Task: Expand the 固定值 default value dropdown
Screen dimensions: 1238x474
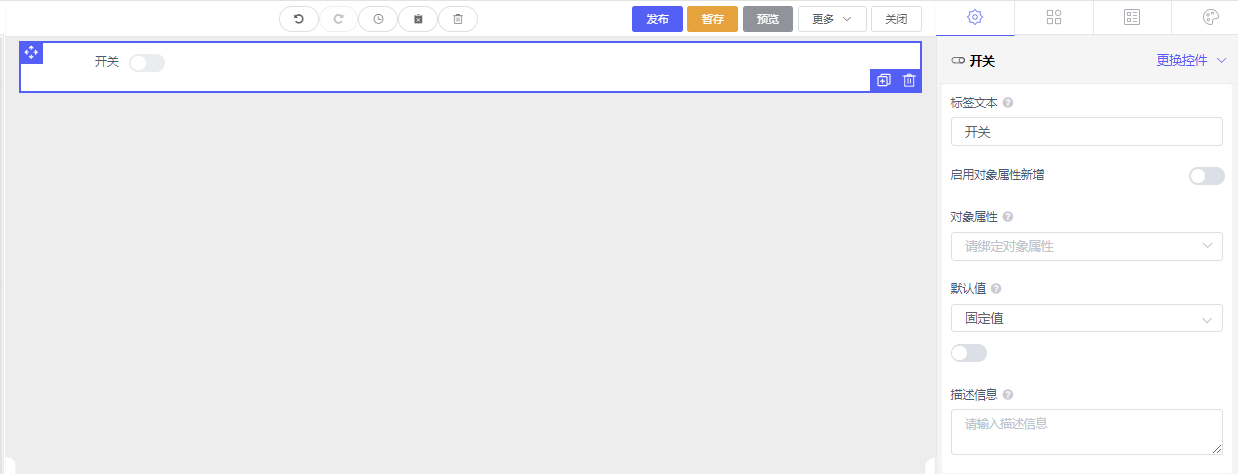Action: (x=1086, y=318)
